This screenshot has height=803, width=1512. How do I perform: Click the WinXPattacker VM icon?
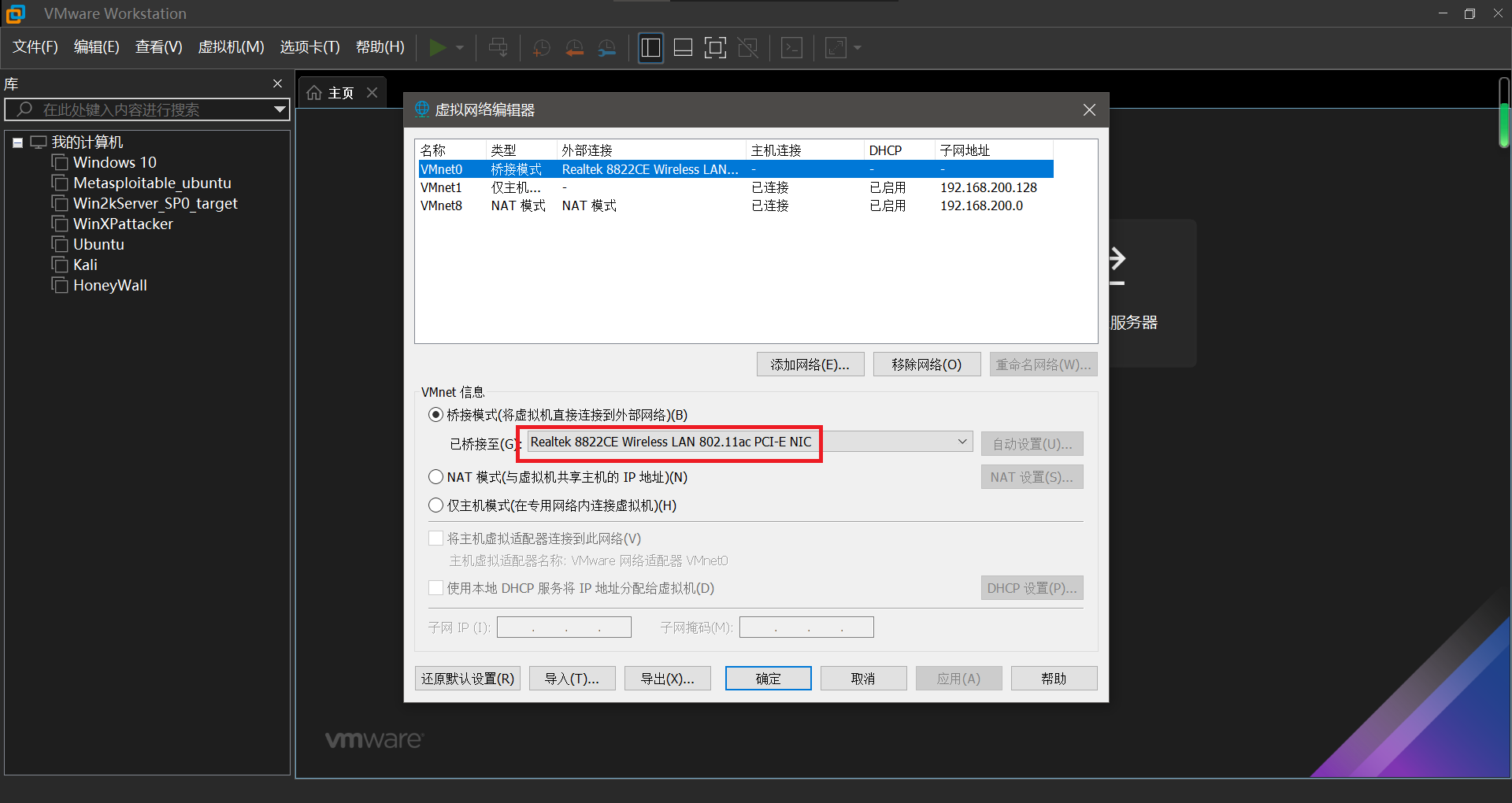pos(60,224)
